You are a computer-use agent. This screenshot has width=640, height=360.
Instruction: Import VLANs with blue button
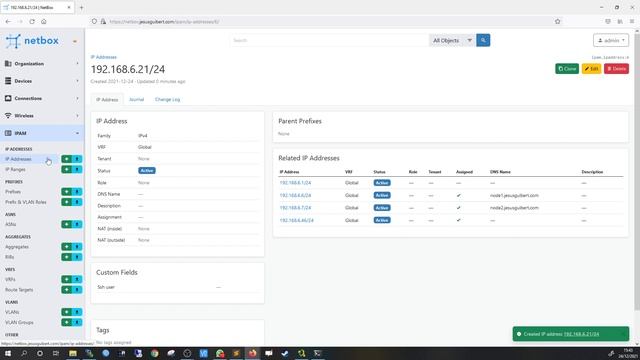tap(77, 312)
